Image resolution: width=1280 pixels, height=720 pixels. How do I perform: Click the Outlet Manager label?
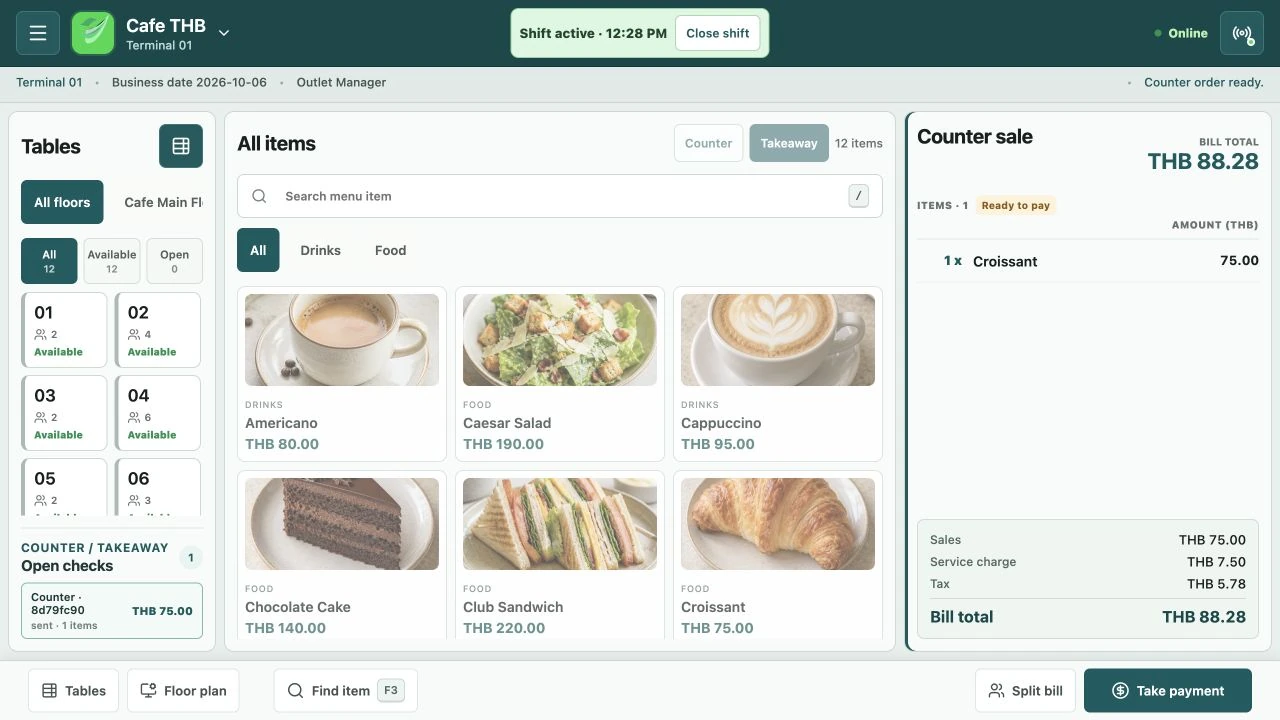[x=341, y=82]
